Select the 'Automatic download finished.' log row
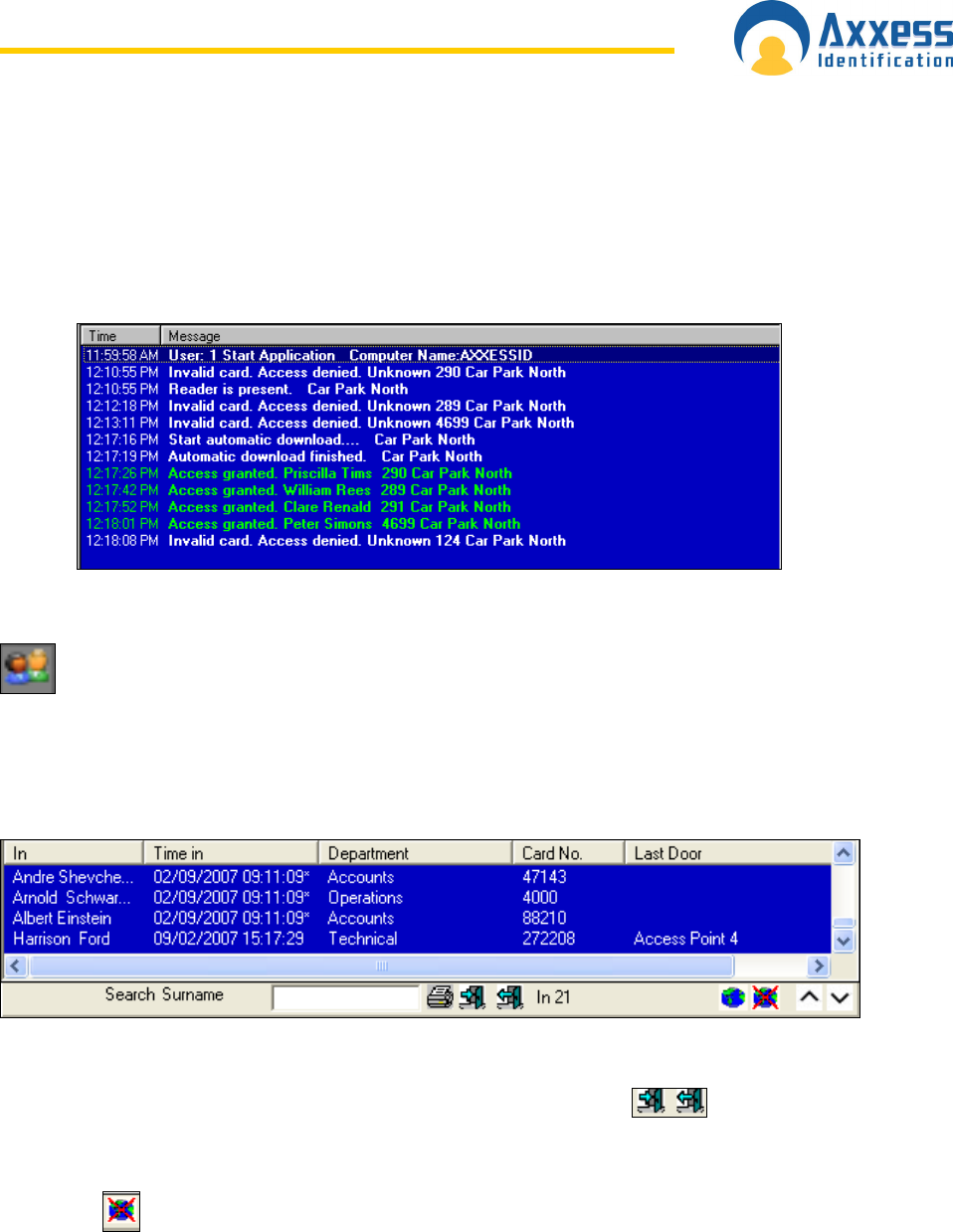The image size is (953, 1232). pos(430,456)
